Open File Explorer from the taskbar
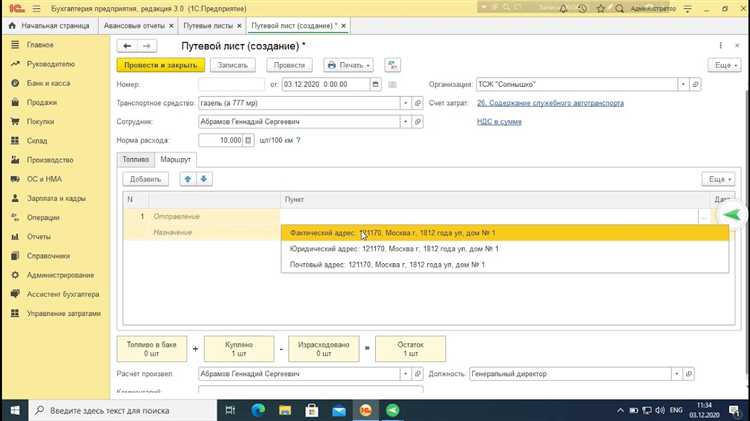Viewport: 750px width, 421px height. 285,410
